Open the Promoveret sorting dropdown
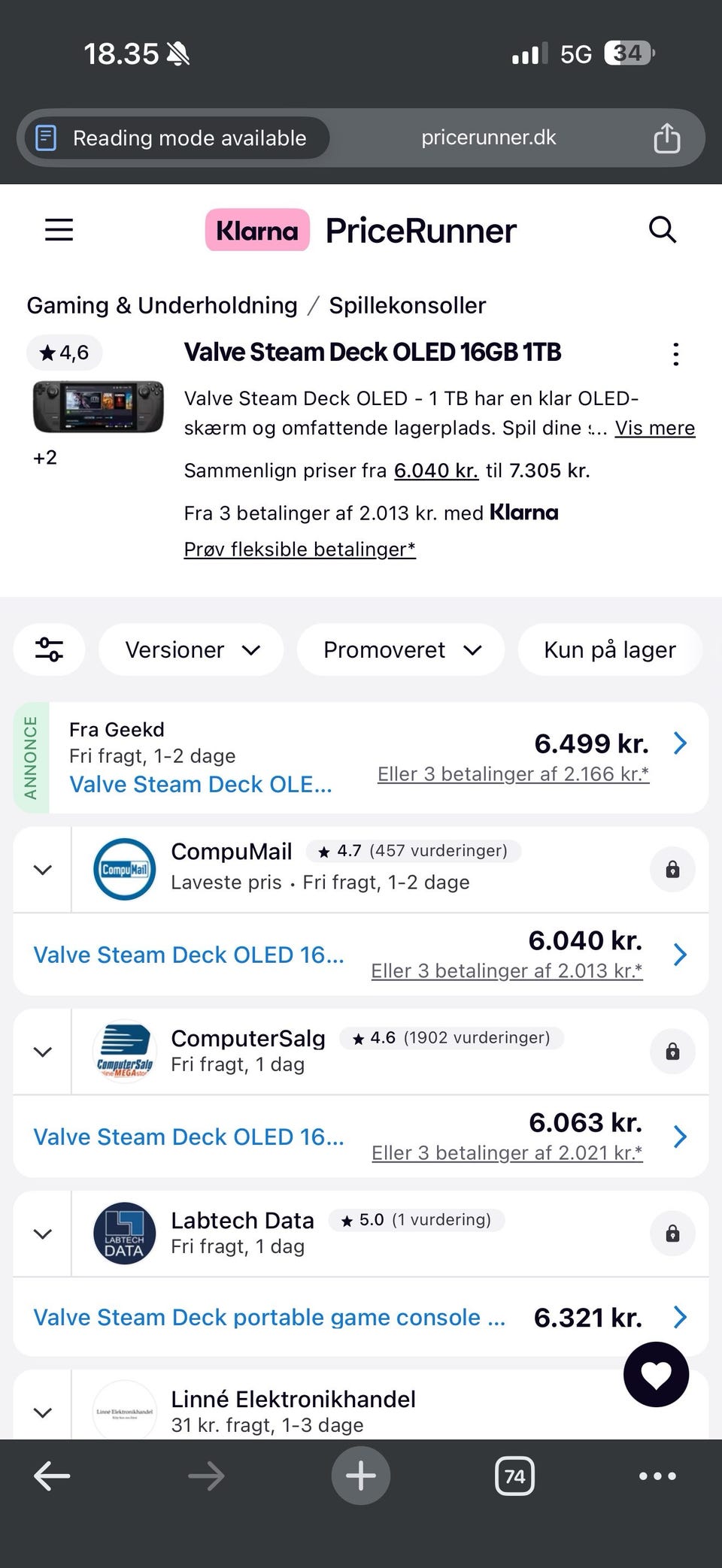 [400, 649]
